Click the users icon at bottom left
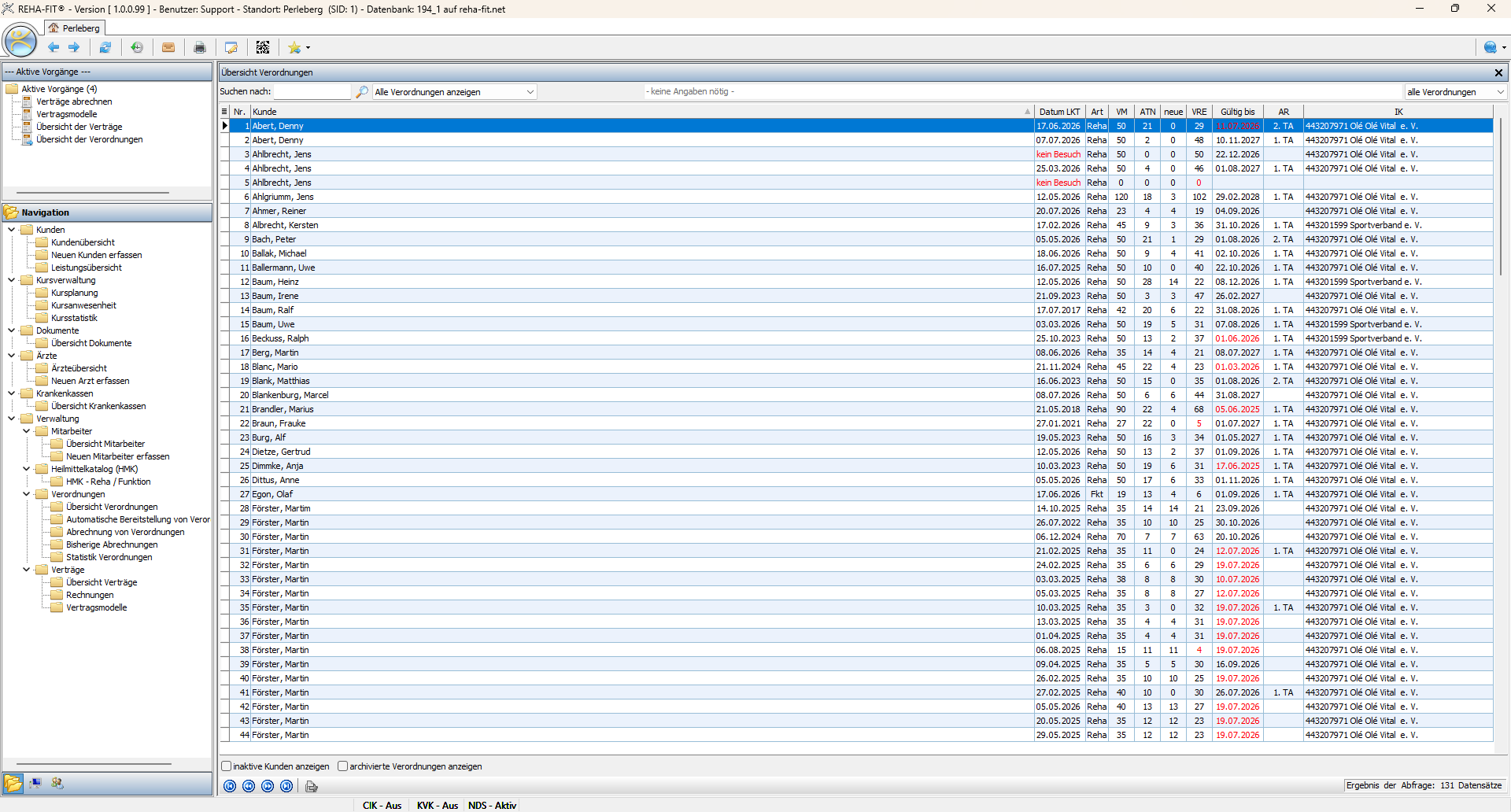 click(x=57, y=783)
